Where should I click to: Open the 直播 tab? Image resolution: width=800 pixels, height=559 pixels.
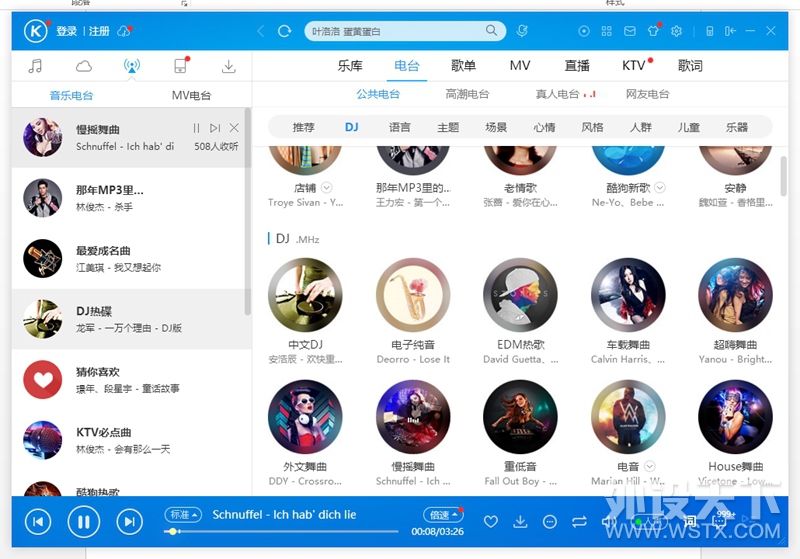577,65
